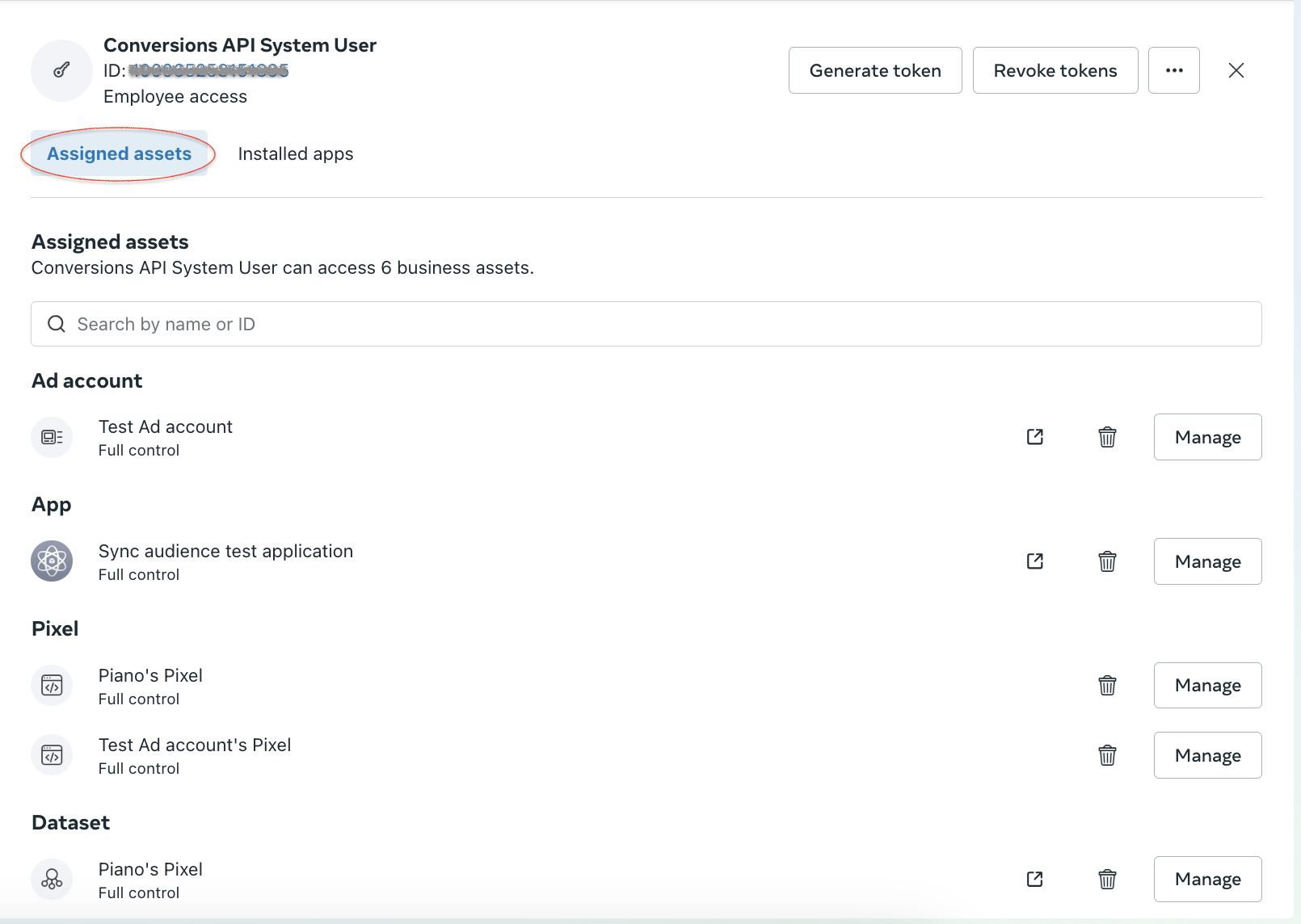Image resolution: width=1301 pixels, height=924 pixels.
Task: Delete Piano's Pixel under the Pixel section
Action: (1108, 686)
